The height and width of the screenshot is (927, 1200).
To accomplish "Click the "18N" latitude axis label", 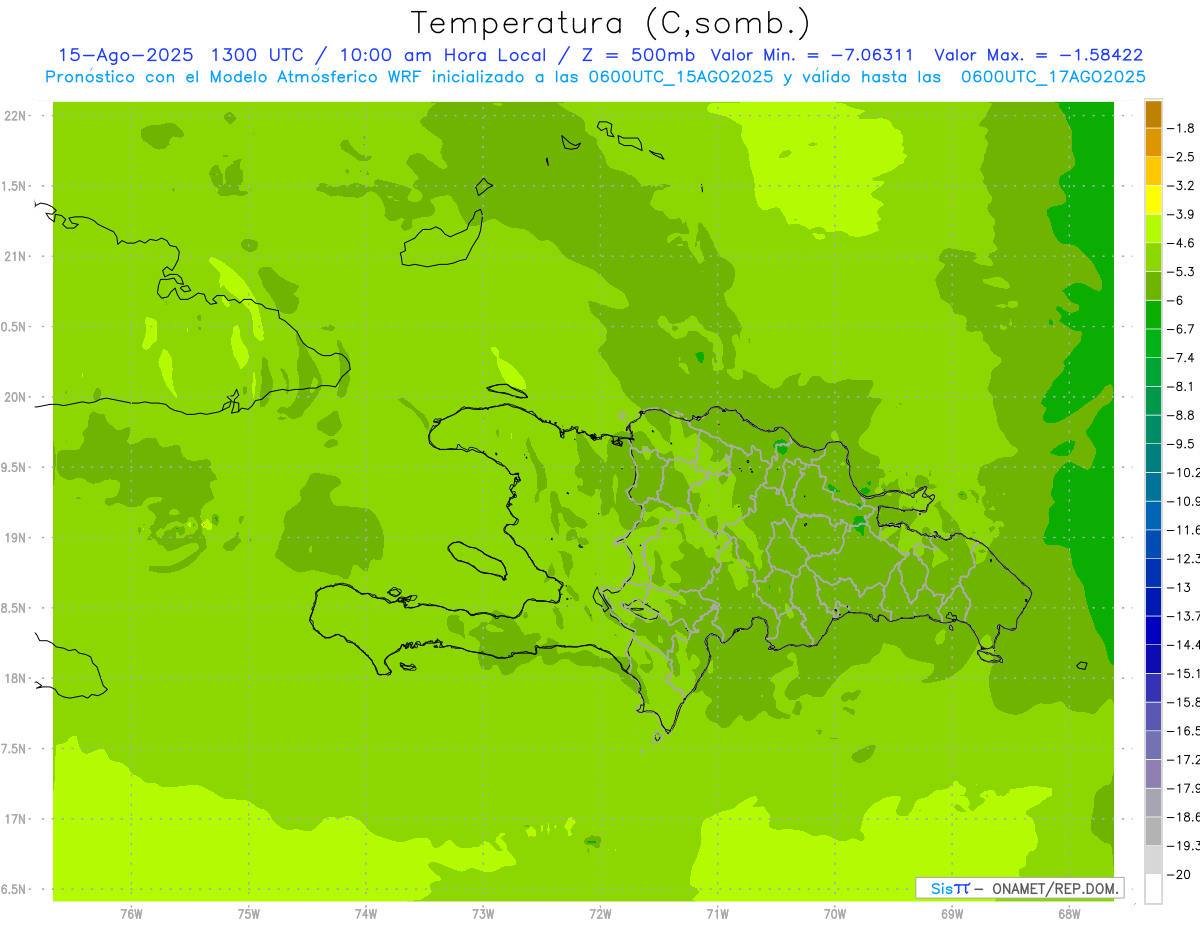I will pyautogui.click(x=16, y=679).
